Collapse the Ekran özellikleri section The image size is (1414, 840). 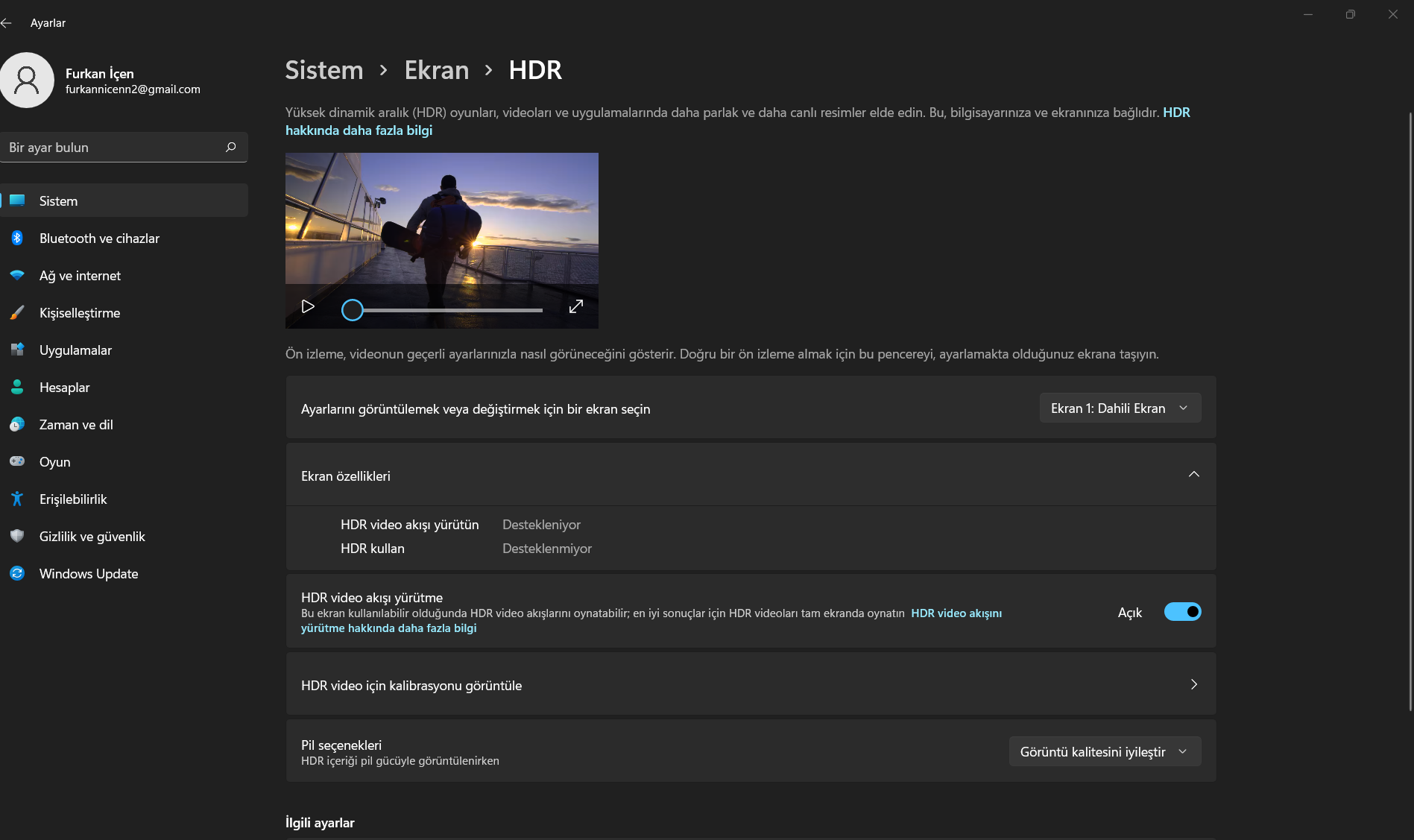point(1194,475)
